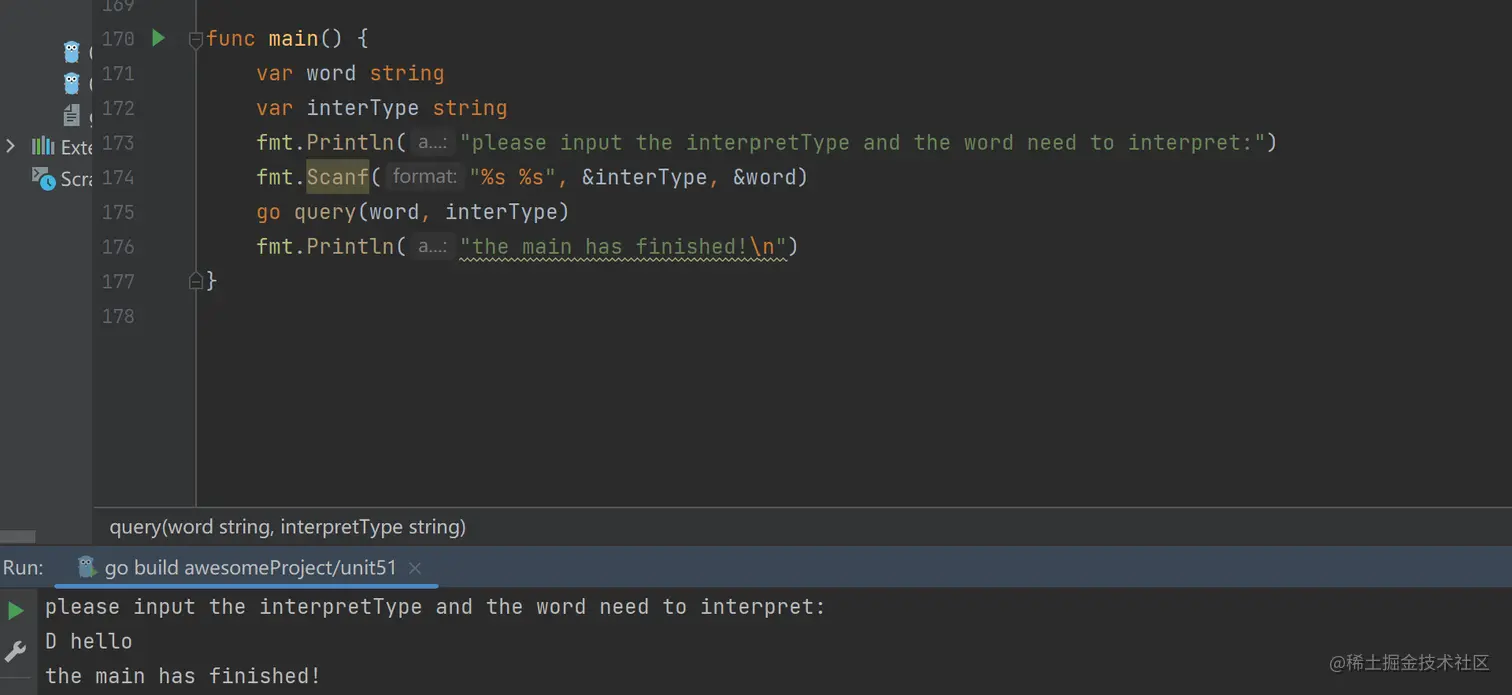
Task: Place cursor on Scanf function call
Action: [x=338, y=177]
